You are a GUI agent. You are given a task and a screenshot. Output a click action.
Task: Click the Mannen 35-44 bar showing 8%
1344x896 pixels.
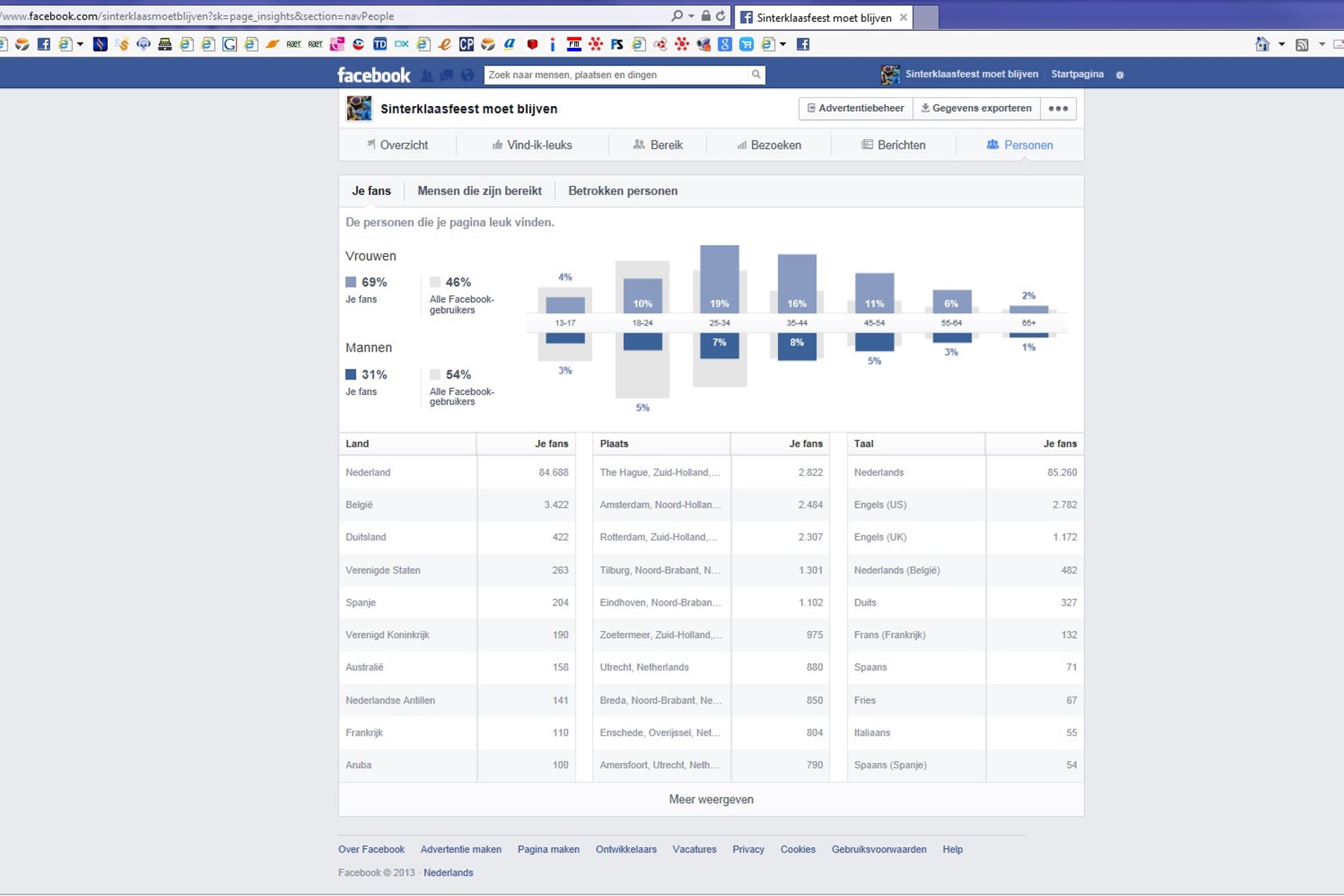coord(797,346)
